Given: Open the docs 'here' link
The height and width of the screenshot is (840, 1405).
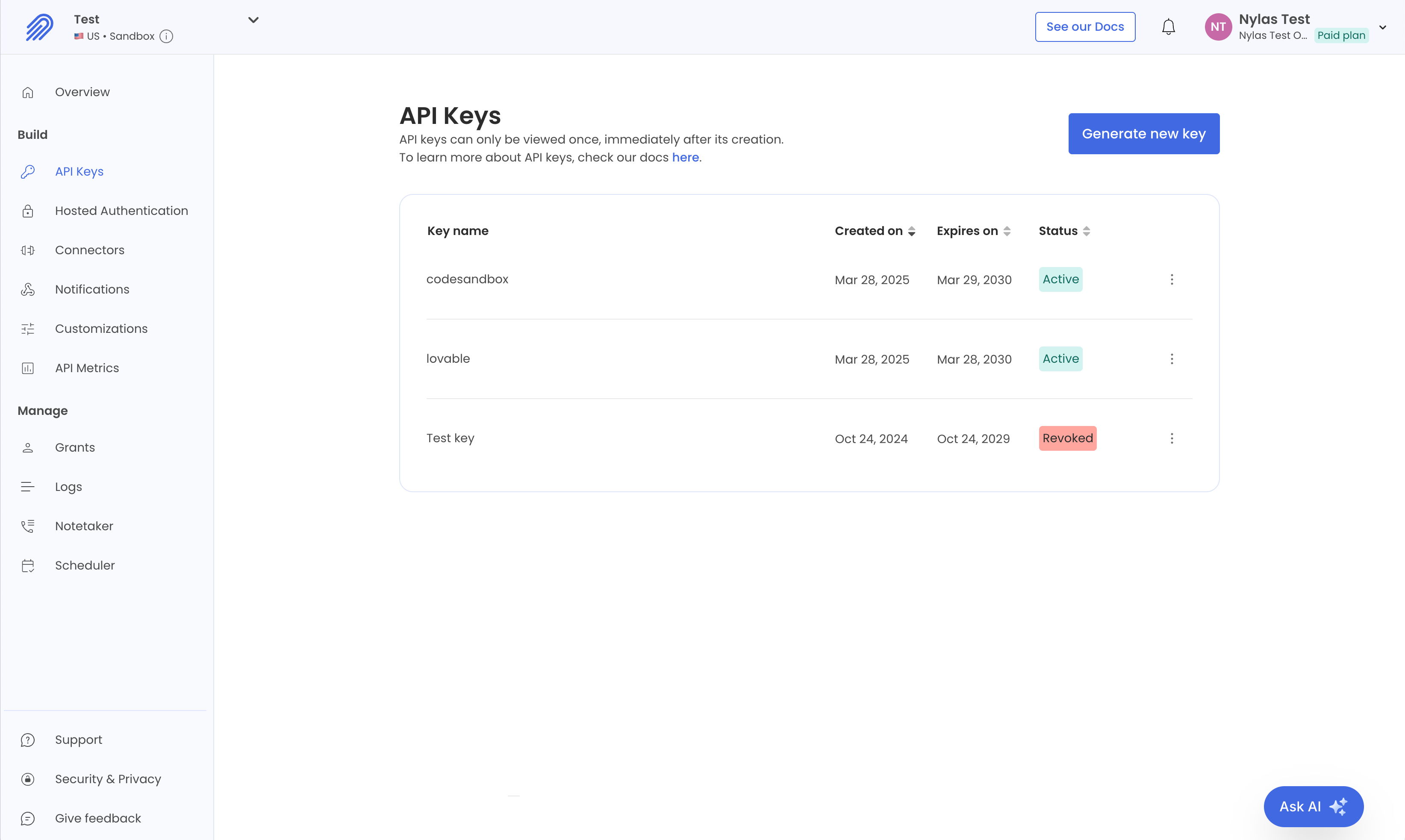Looking at the screenshot, I should tap(685, 157).
